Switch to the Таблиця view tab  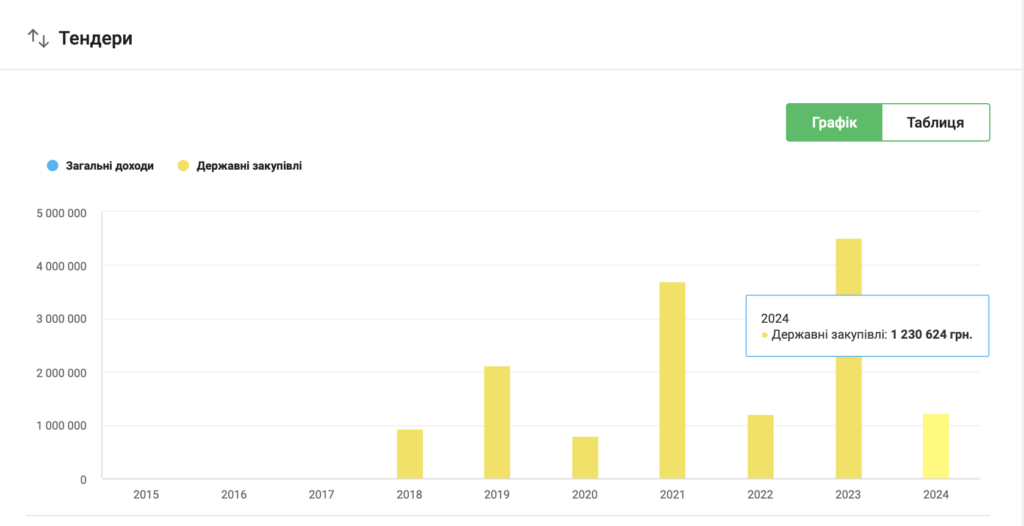[935, 123]
